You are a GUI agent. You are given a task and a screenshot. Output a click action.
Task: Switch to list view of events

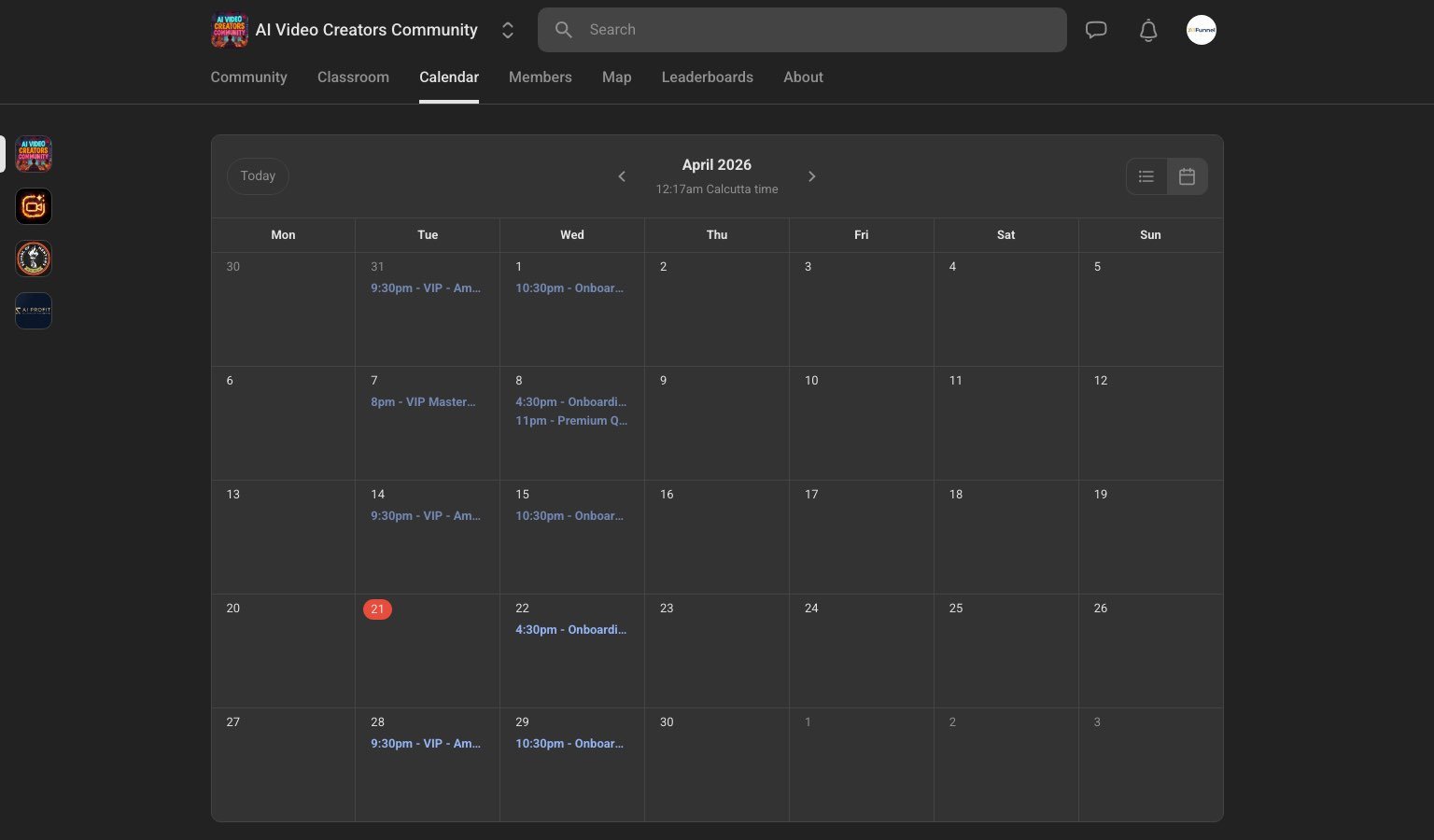click(x=1146, y=176)
